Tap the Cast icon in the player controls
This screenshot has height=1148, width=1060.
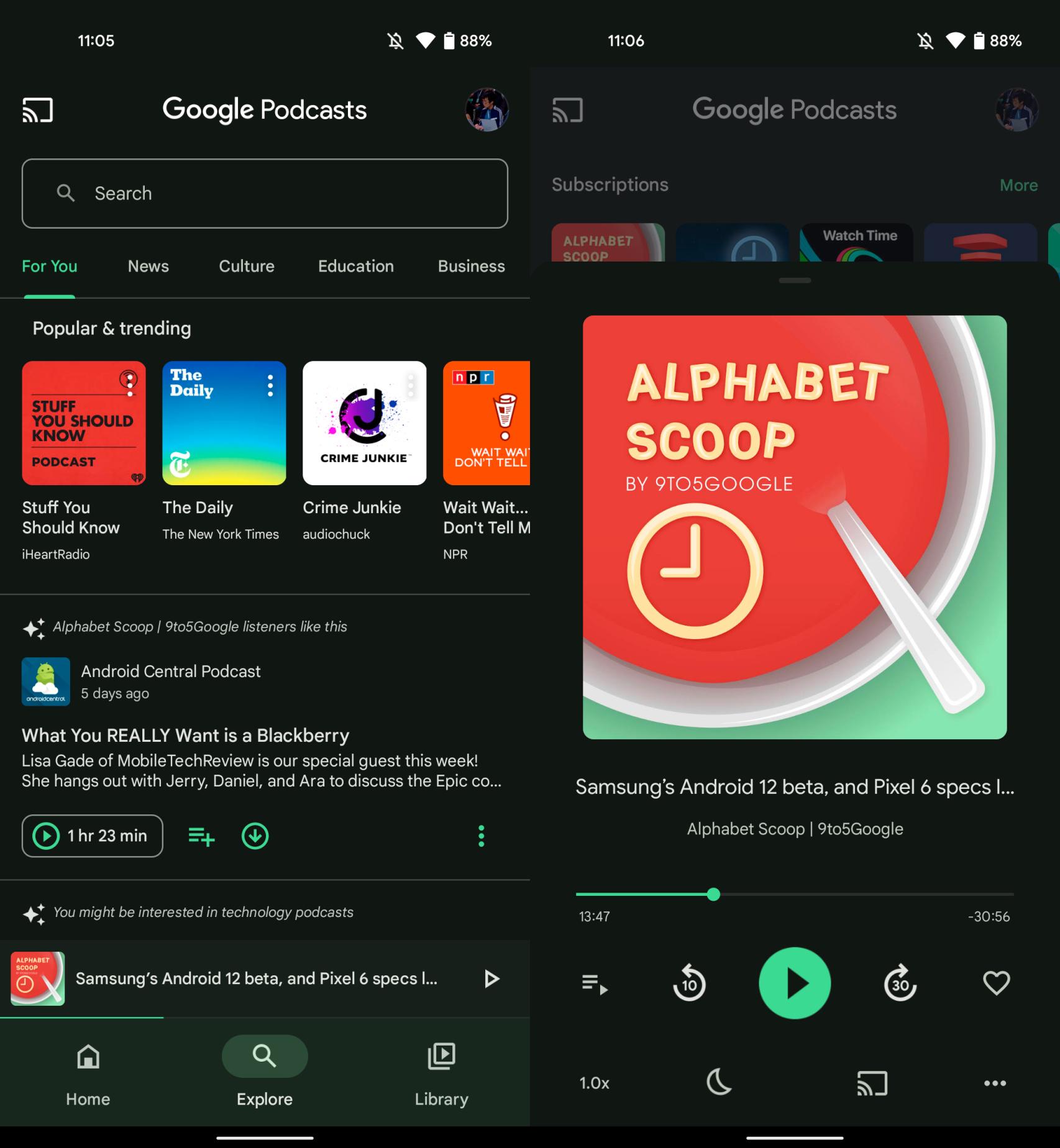[872, 1083]
